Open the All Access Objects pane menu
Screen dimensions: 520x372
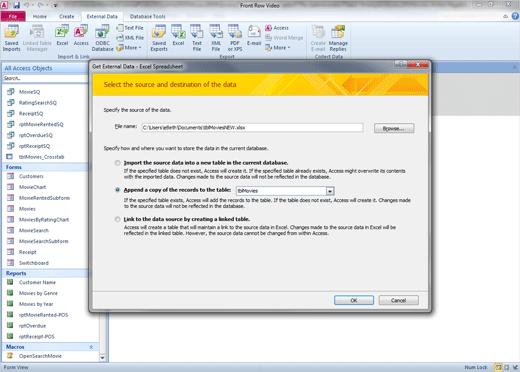pyautogui.click(x=46, y=68)
